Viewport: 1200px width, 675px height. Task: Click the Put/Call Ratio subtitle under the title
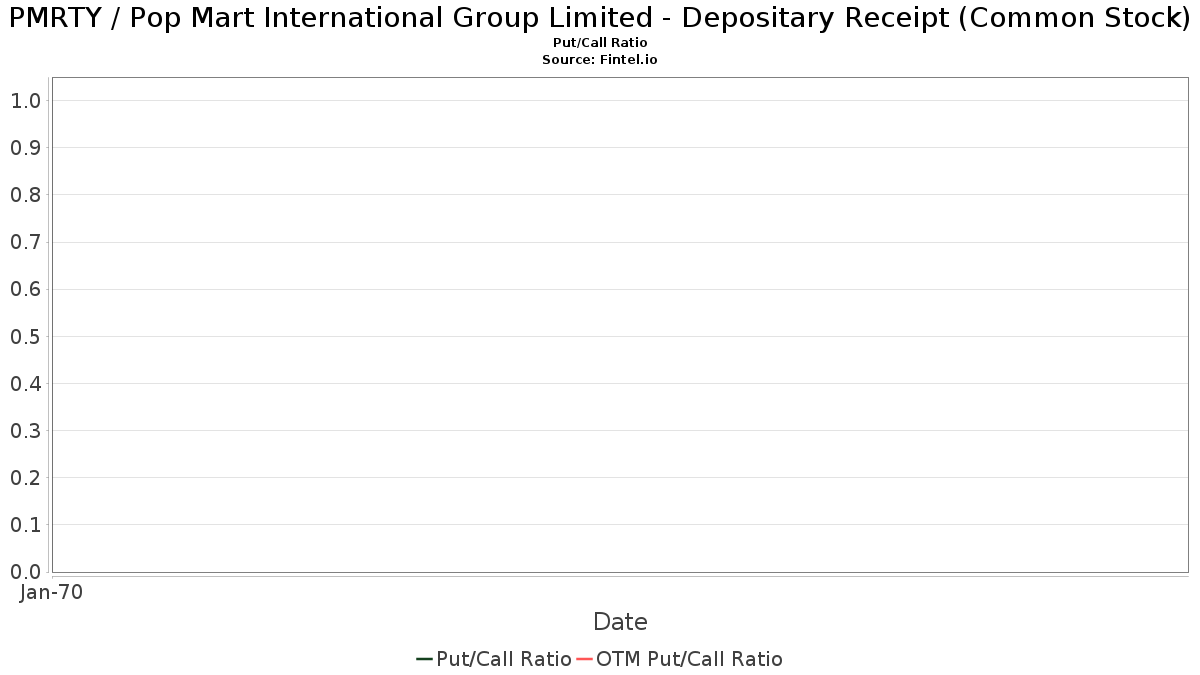(x=600, y=43)
